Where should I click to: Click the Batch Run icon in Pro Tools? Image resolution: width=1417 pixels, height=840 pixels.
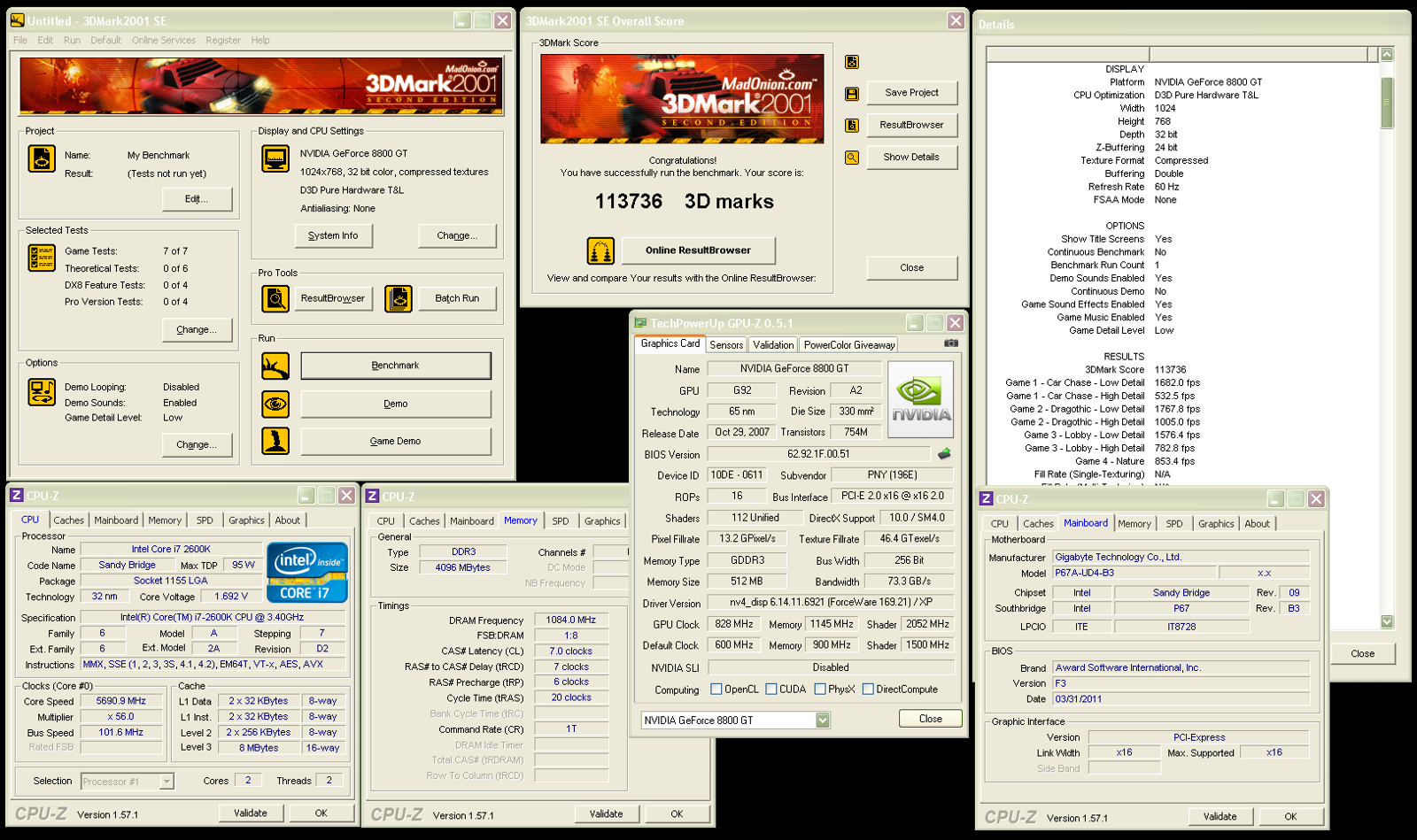click(399, 299)
